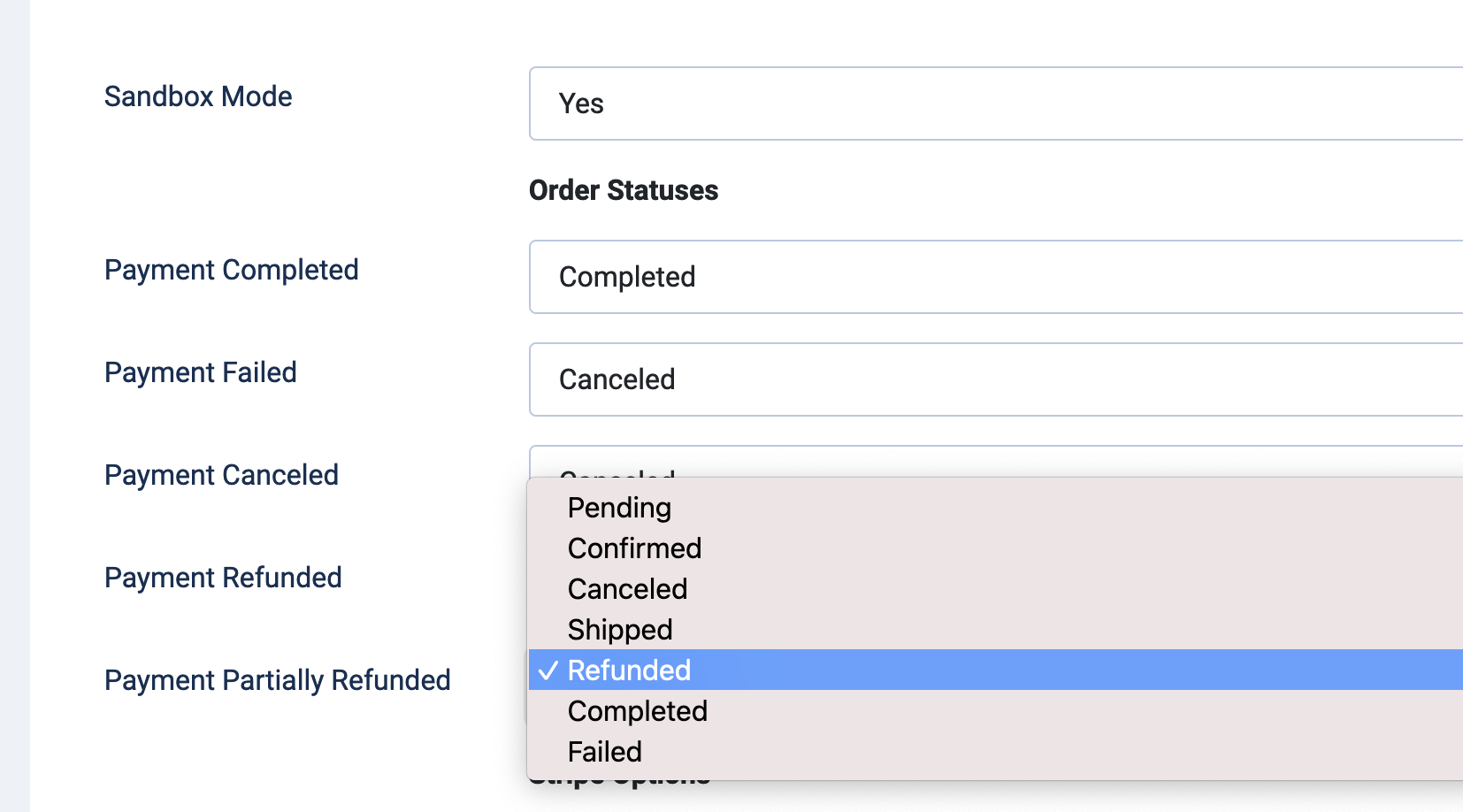Select the Failed status option
The image size is (1463, 812).
tap(604, 752)
